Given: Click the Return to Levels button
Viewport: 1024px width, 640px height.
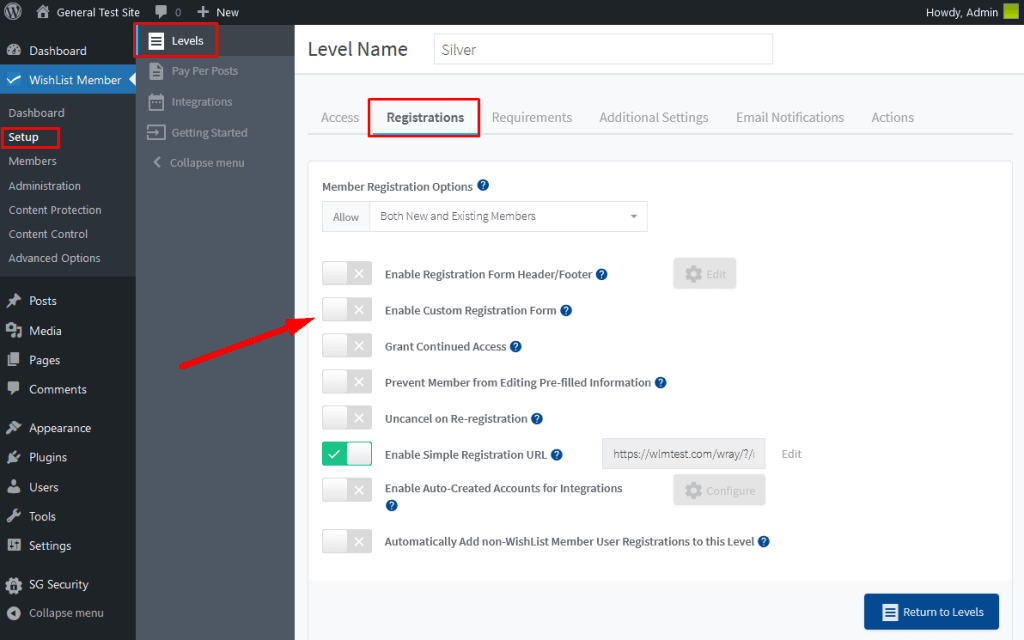Looking at the screenshot, I should tap(931, 612).
